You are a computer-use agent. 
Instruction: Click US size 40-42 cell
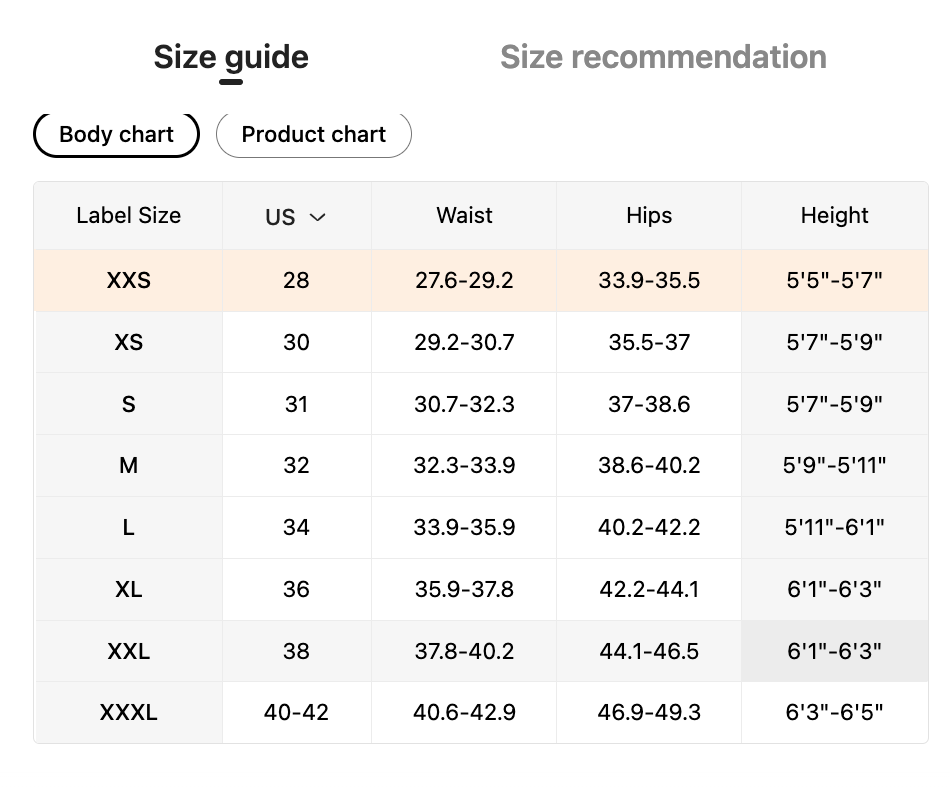pos(296,713)
